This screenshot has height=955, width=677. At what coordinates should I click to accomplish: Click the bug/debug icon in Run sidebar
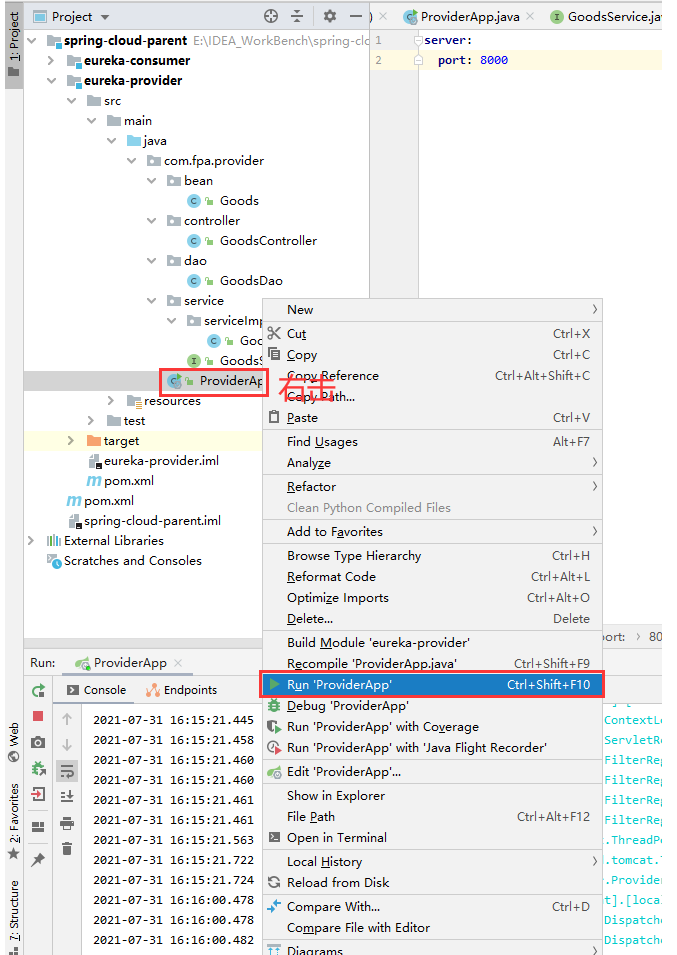(x=38, y=768)
